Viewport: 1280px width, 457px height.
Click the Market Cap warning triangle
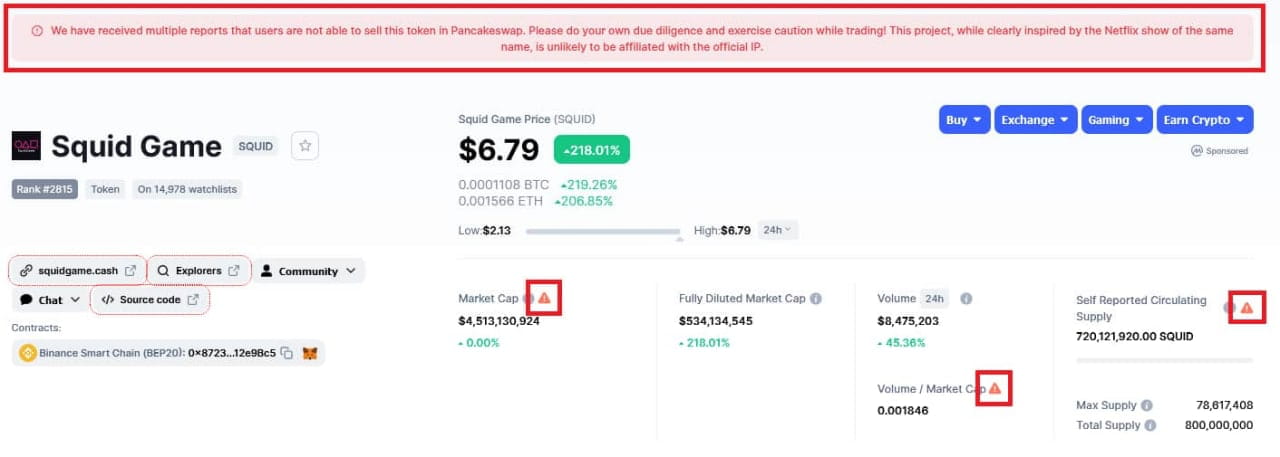544,298
